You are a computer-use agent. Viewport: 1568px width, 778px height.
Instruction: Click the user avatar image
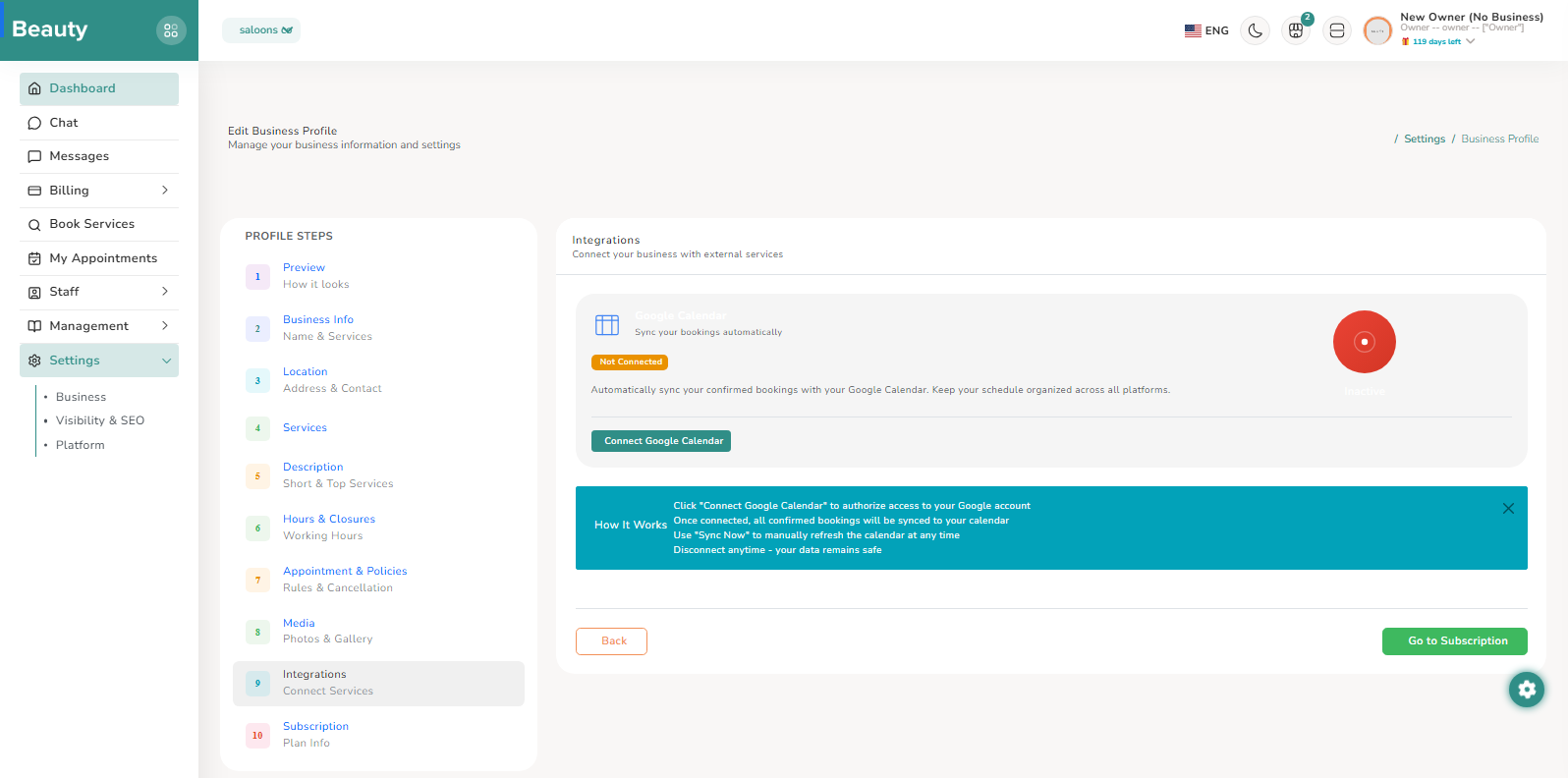[1377, 30]
